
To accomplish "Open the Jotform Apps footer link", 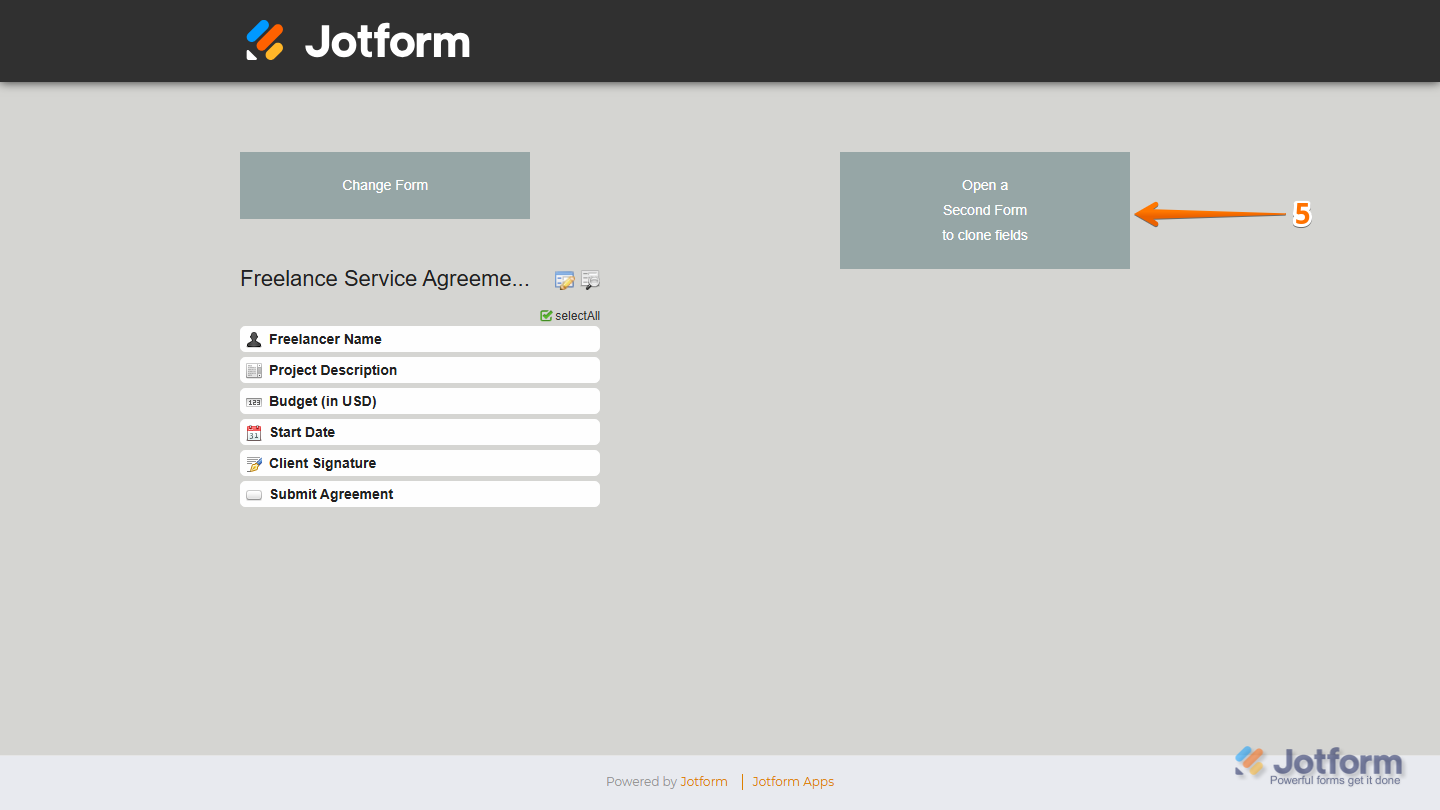I will [x=793, y=782].
